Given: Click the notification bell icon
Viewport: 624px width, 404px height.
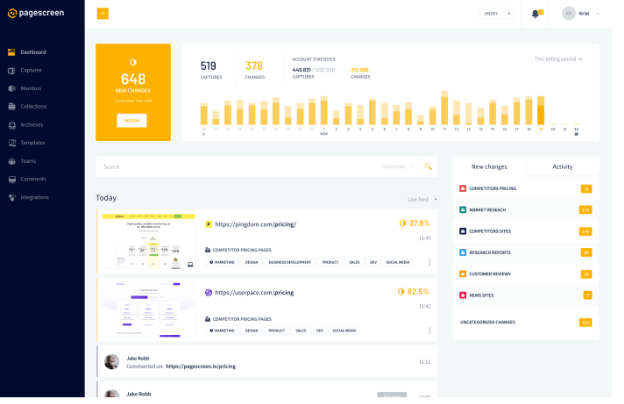Looking at the screenshot, I should point(536,14).
